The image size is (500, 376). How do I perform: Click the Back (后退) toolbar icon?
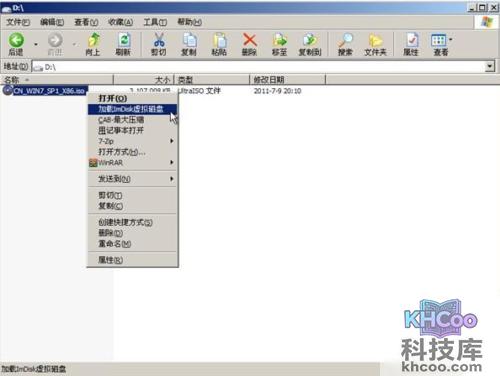click(x=16, y=40)
